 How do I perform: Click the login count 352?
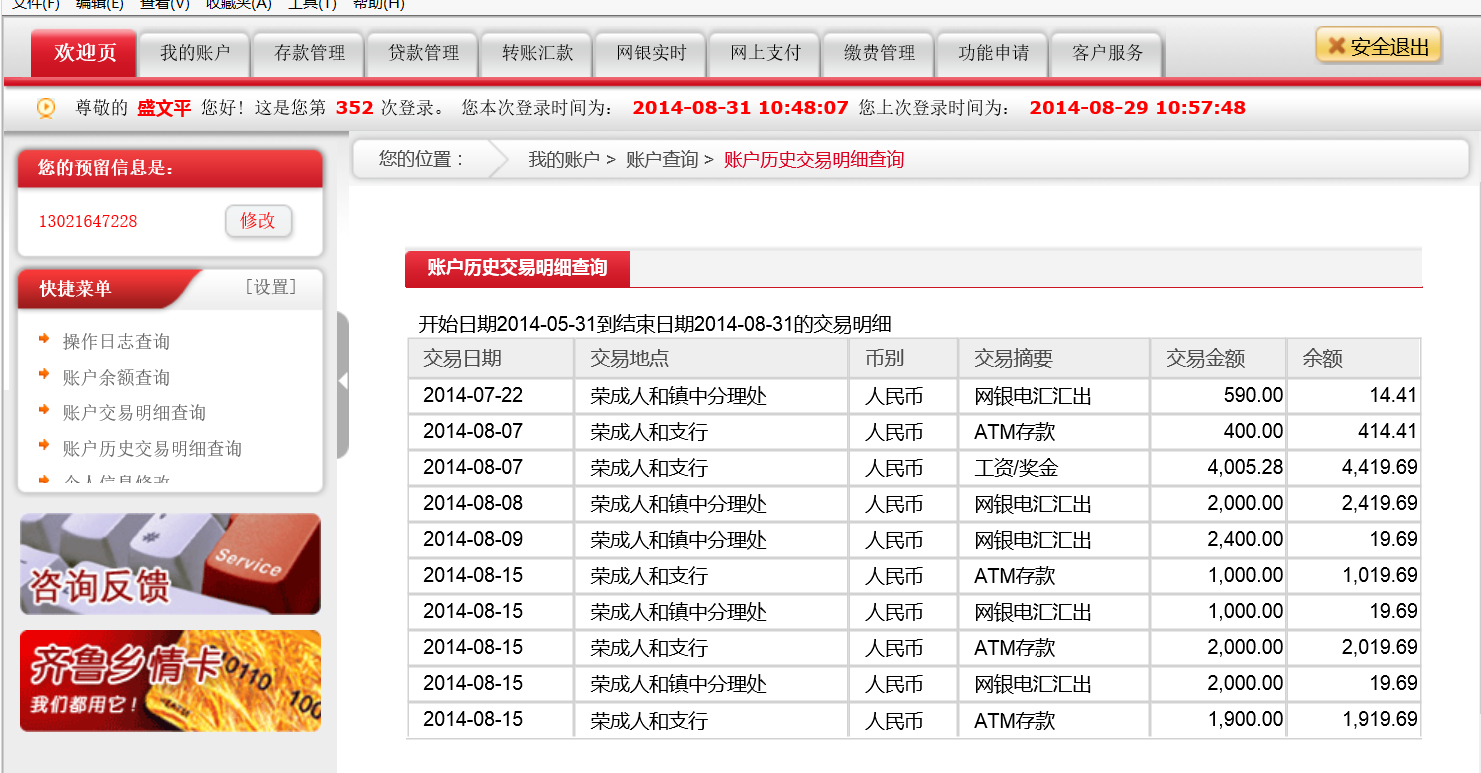tap(354, 108)
